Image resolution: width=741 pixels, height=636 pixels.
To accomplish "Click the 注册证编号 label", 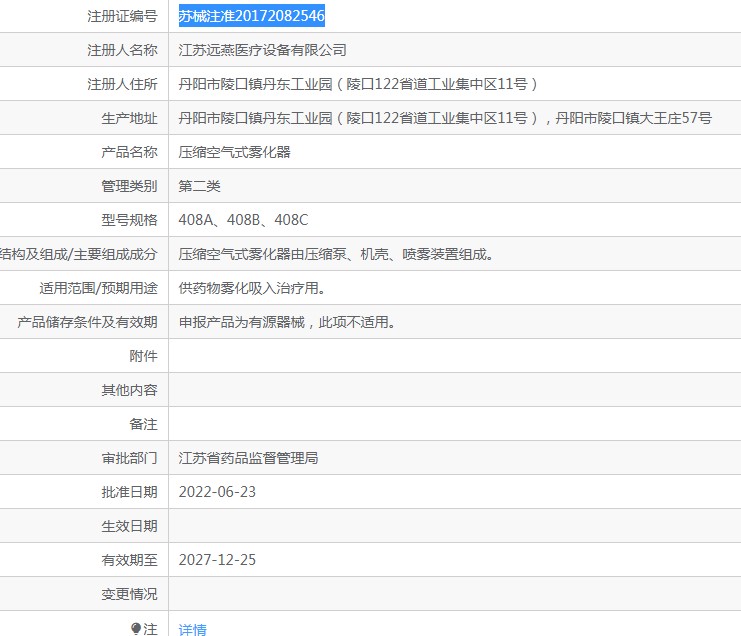I will [x=122, y=16].
